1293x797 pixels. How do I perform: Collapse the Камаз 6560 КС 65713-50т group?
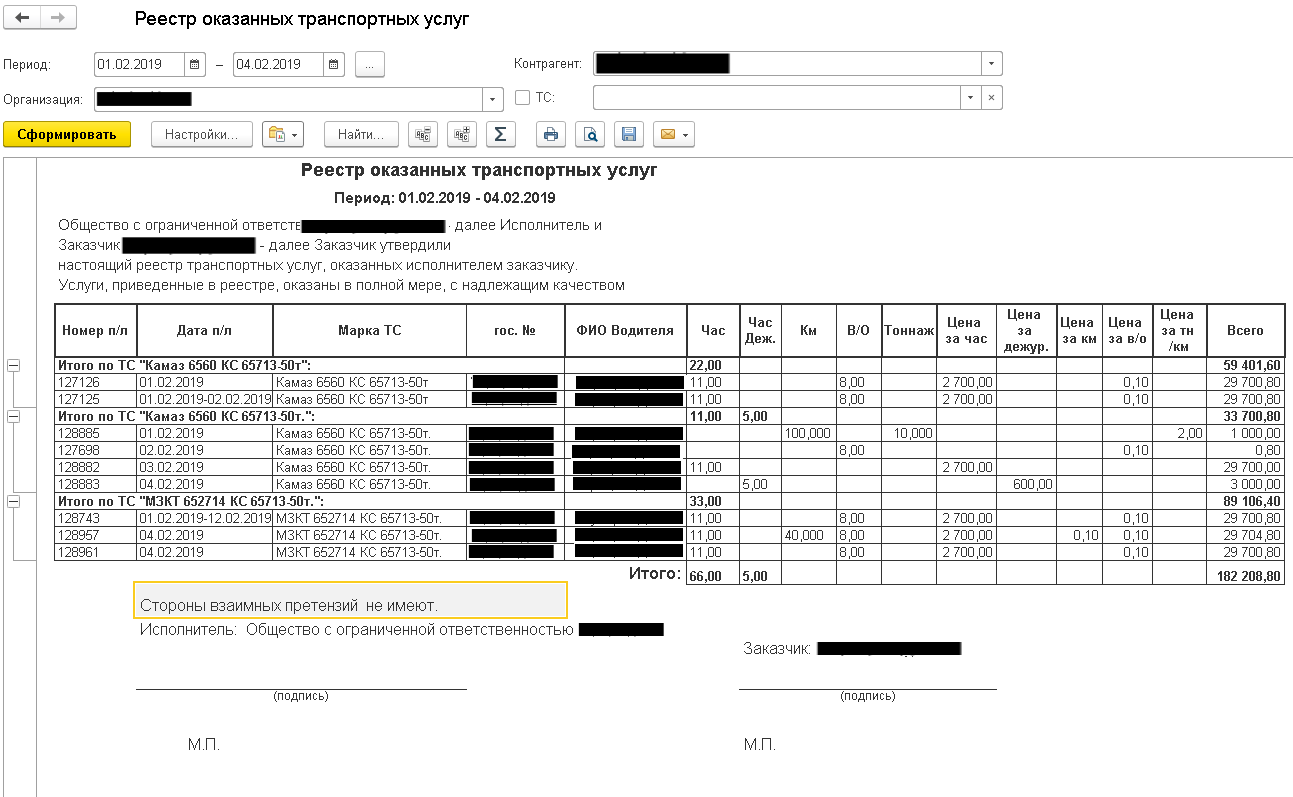[14, 366]
